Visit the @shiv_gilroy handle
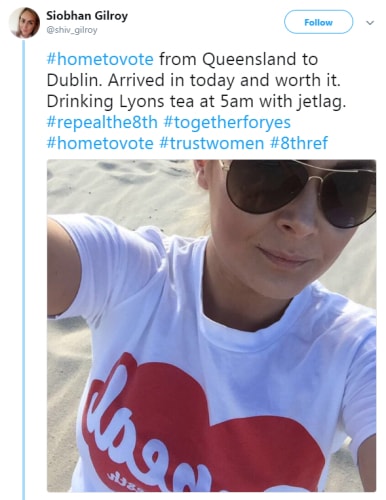 [x=72, y=30]
